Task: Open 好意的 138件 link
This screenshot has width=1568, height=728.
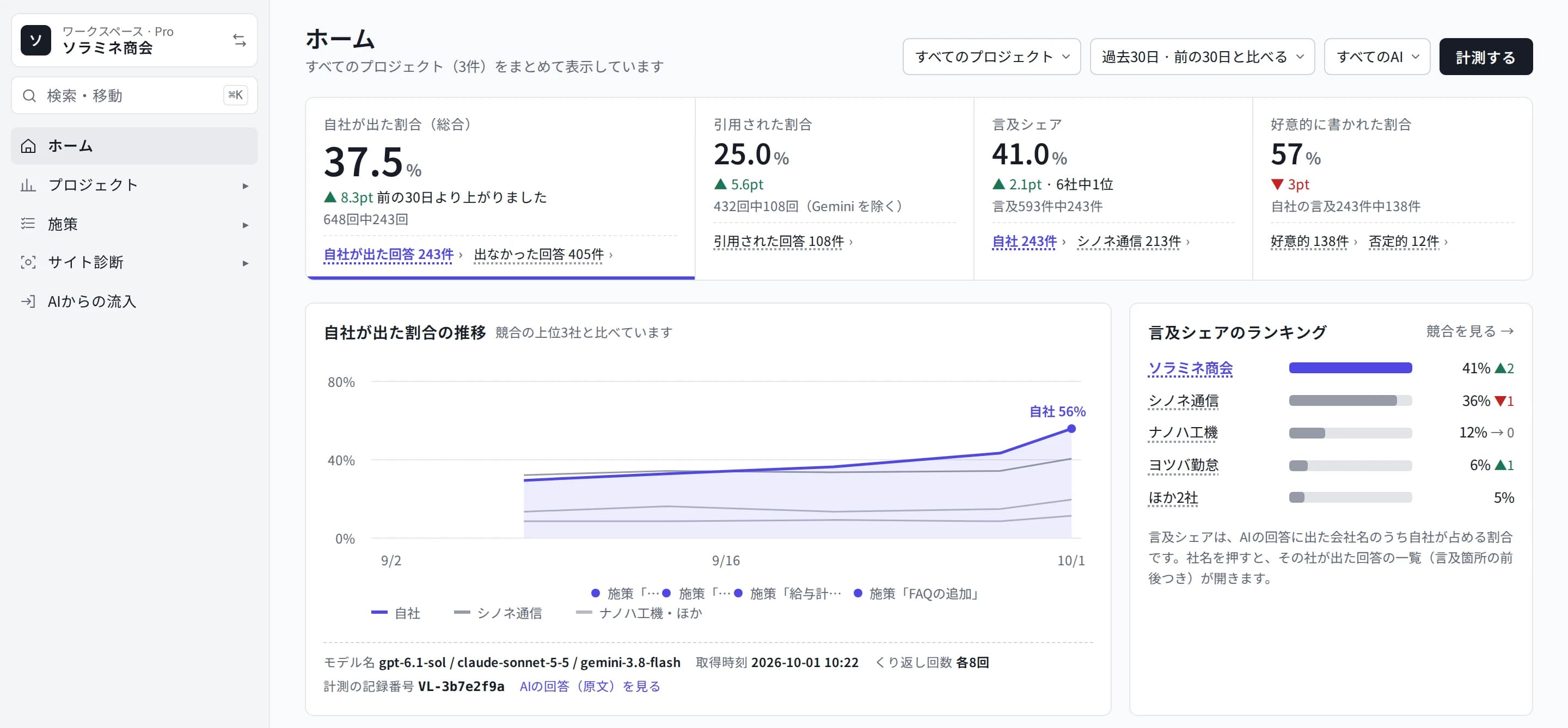Action: click(1309, 242)
